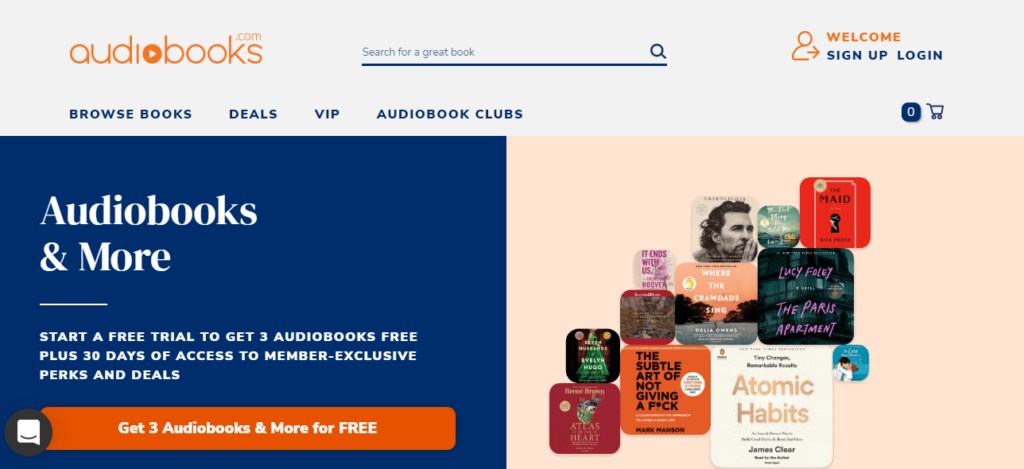This screenshot has height=469, width=1024.
Task: Click the audiobooks.com logo
Action: click(166, 48)
